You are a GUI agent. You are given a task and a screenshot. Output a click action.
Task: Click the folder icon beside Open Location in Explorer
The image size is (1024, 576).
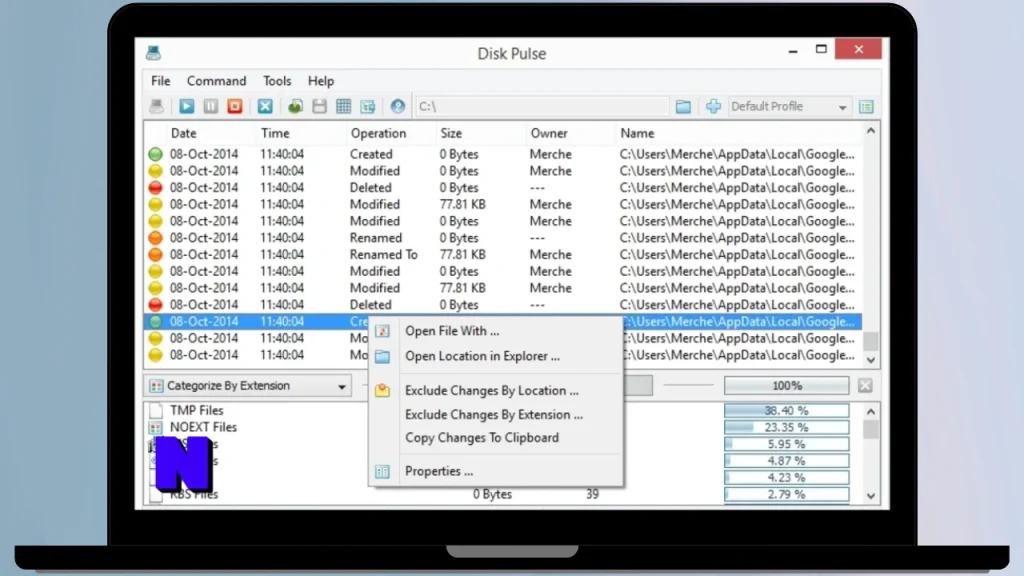tap(383, 357)
